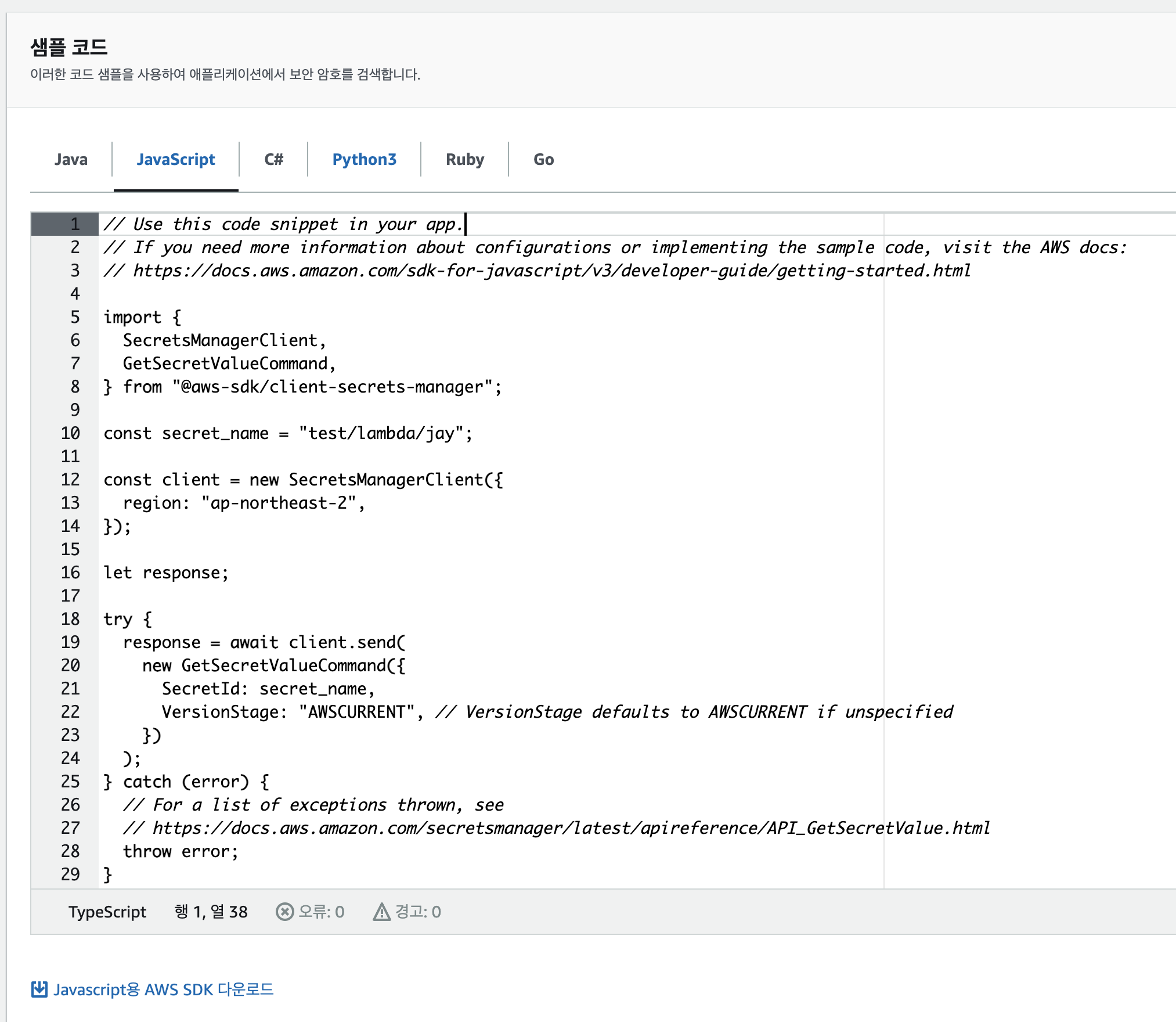Show the Go code sample tab
The height and width of the screenshot is (1022, 1176).
(x=543, y=159)
